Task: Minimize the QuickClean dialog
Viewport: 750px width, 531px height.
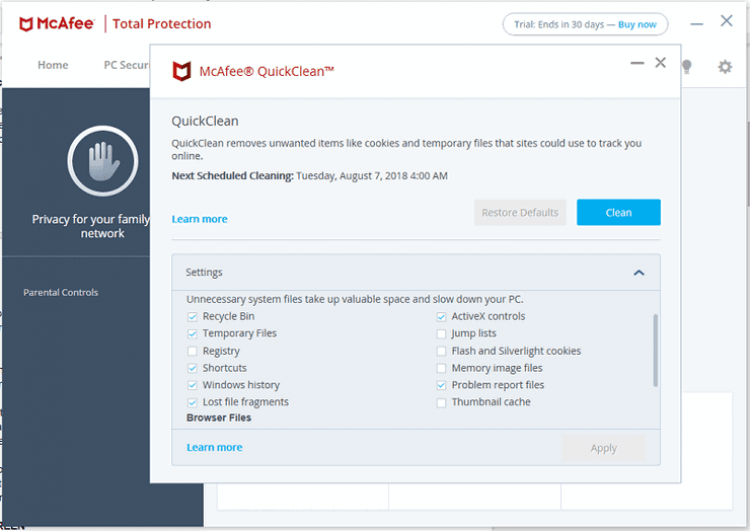Action: tap(637, 63)
